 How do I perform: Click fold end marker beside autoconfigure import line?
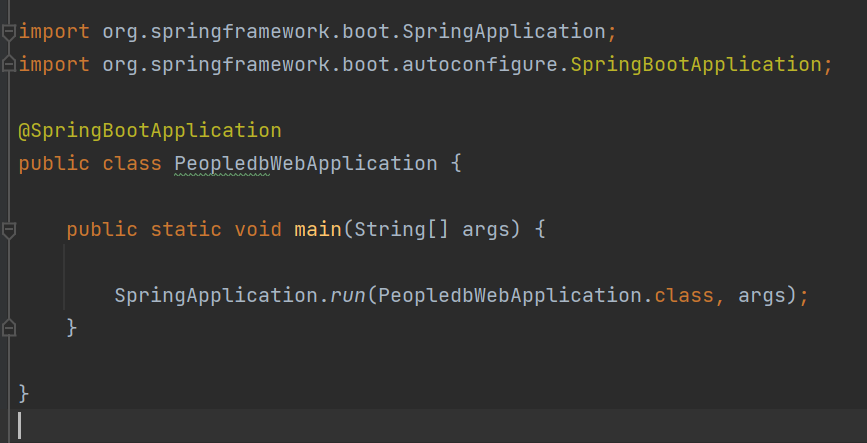coord(8,65)
